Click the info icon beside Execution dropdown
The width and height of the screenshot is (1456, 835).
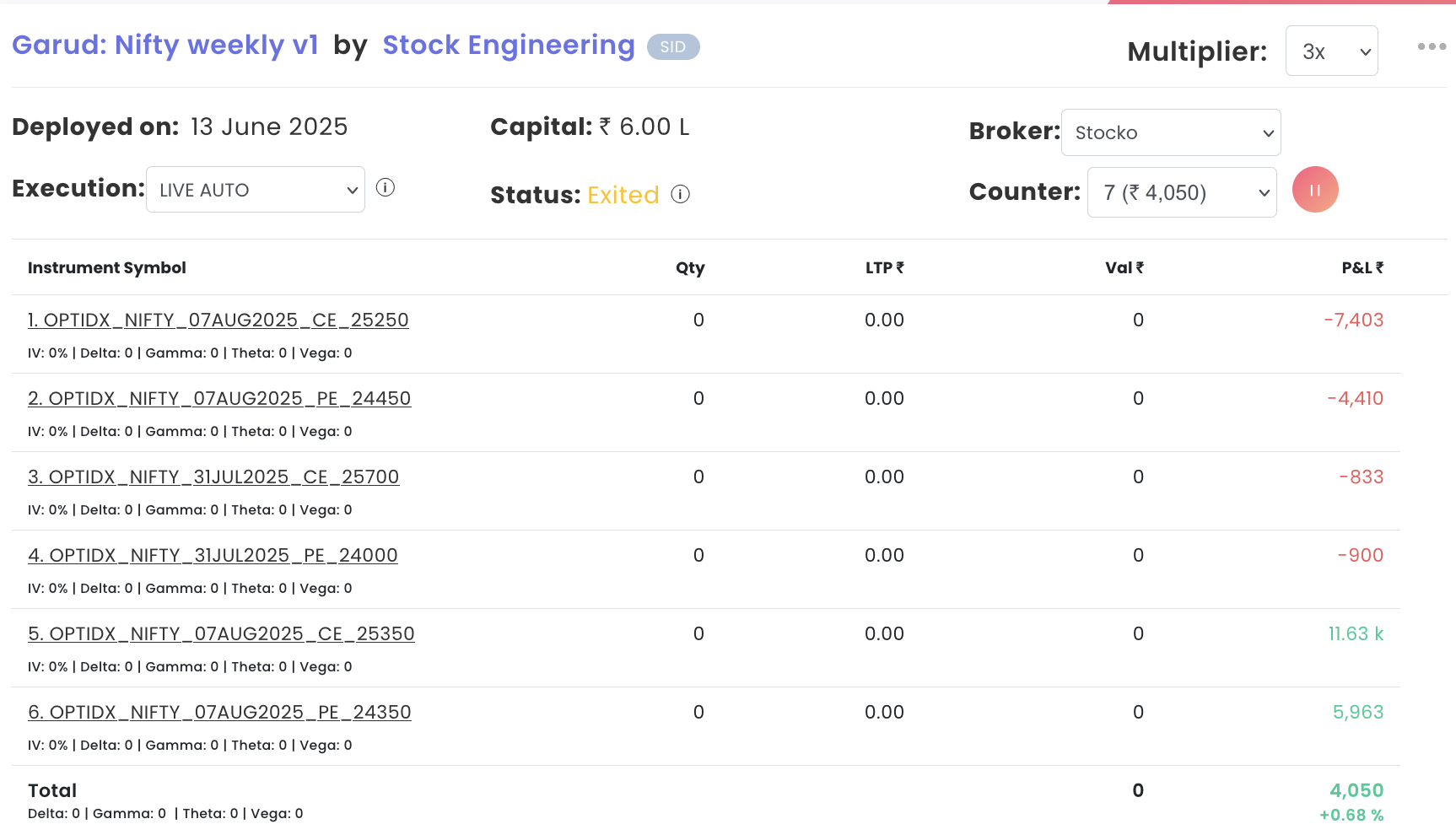pyautogui.click(x=386, y=188)
